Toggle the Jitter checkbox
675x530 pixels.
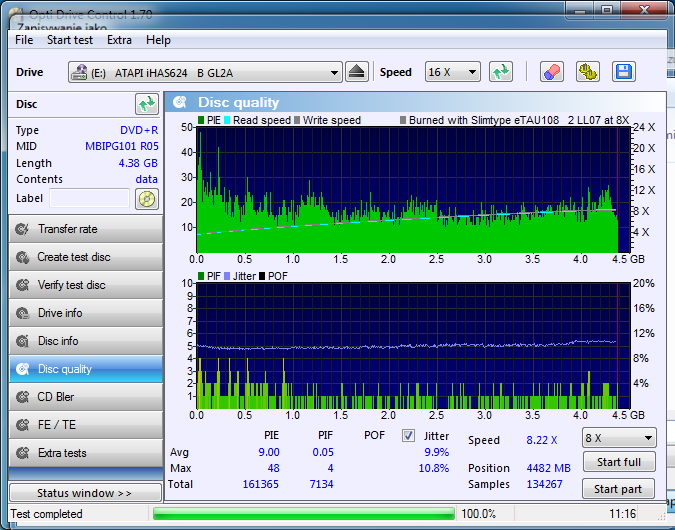coord(408,436)
